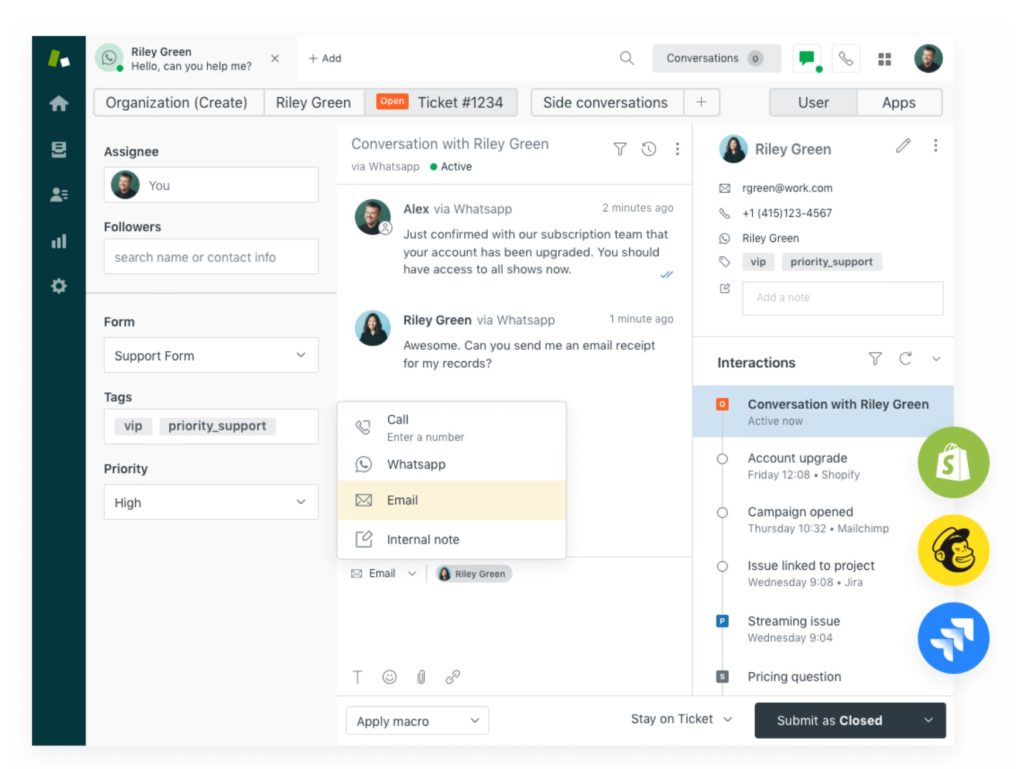Click the attachment paperclip in the composer
The width and height of the screenshot is (1024, 769).
tap(421, 676)
